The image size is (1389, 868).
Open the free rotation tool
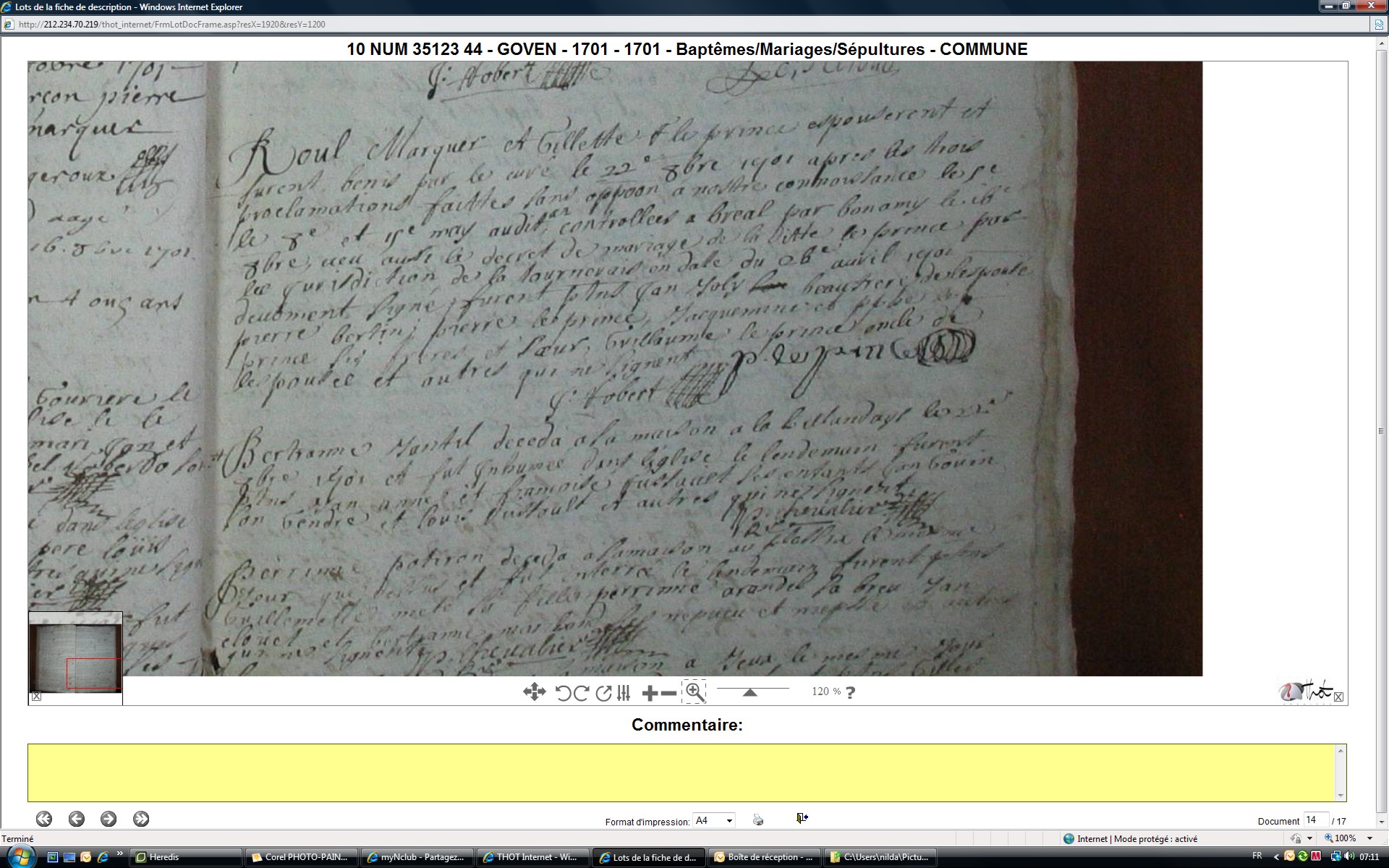click(603, 693)
